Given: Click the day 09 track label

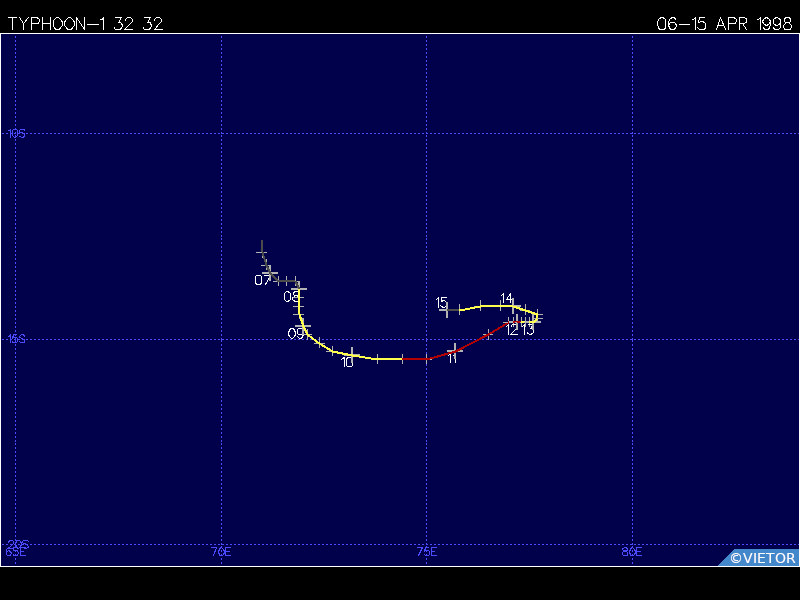Looking at the screenshot, I should click(295, 334).
